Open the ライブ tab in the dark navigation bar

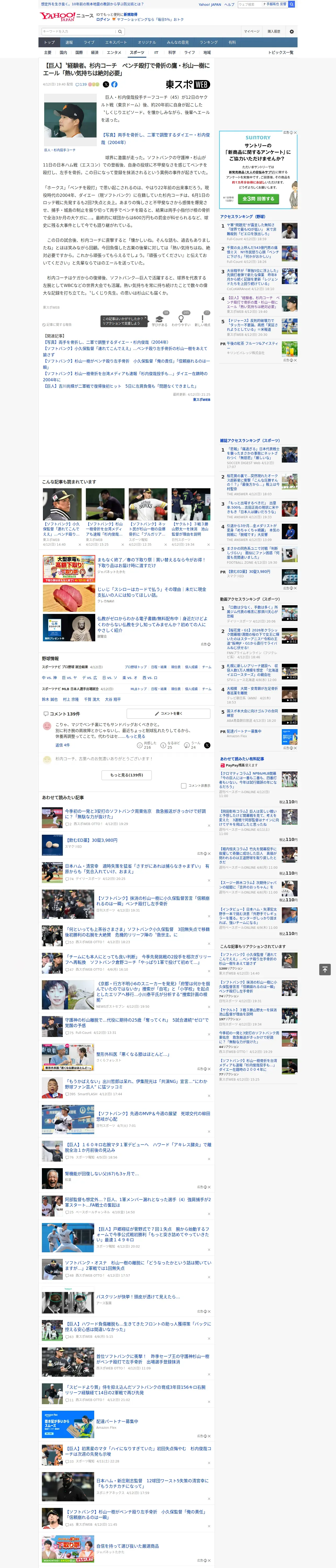click(89, 43)
